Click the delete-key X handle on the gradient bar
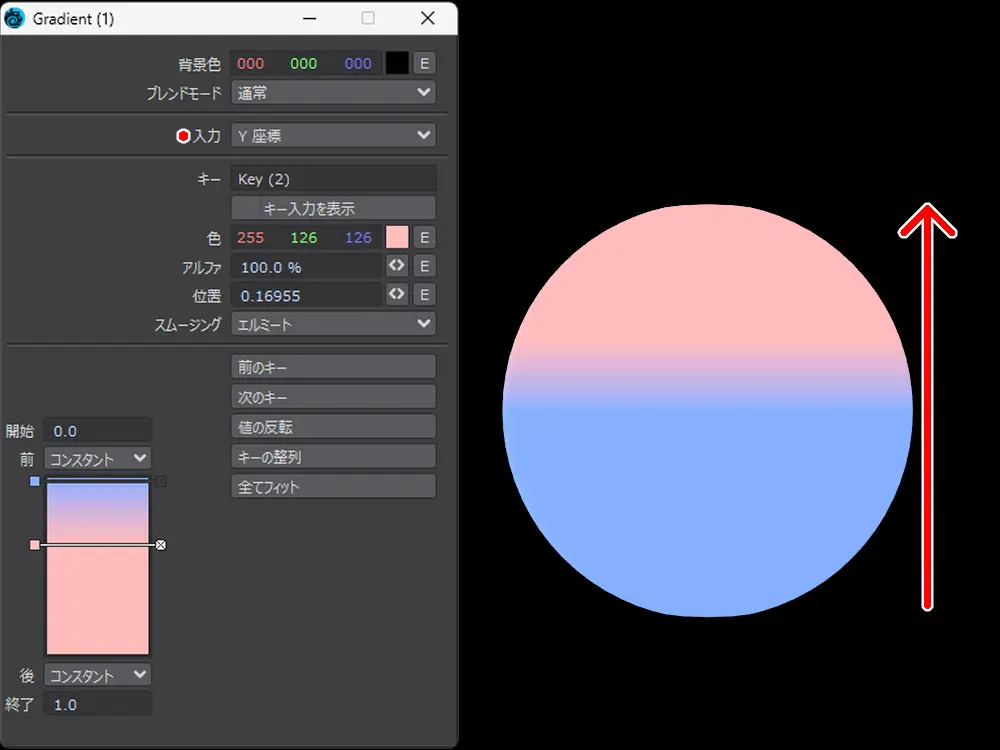 (x=161, y=545)
